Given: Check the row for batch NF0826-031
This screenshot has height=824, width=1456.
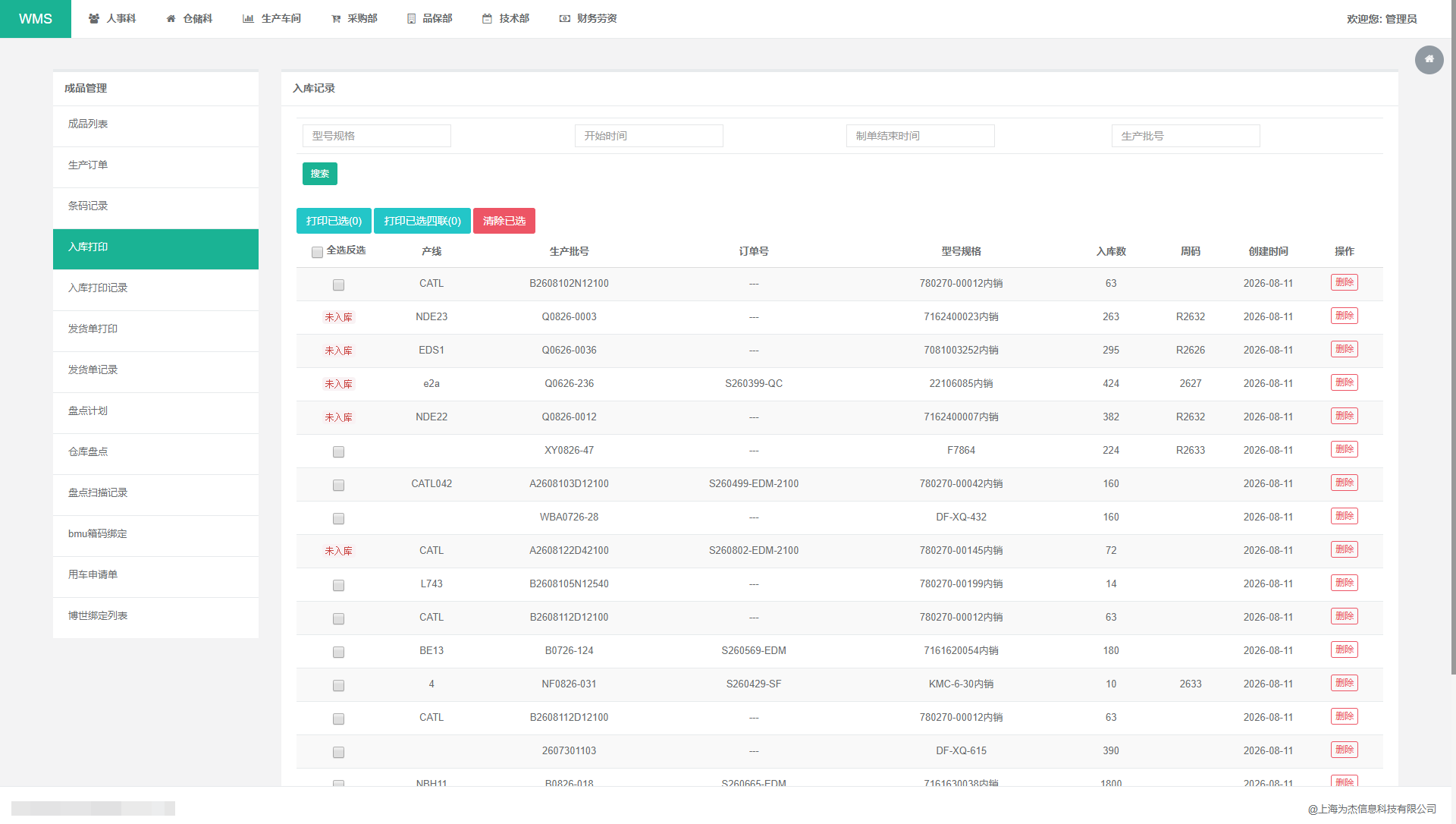Looking at the screenshot, I should click(338, 685).
